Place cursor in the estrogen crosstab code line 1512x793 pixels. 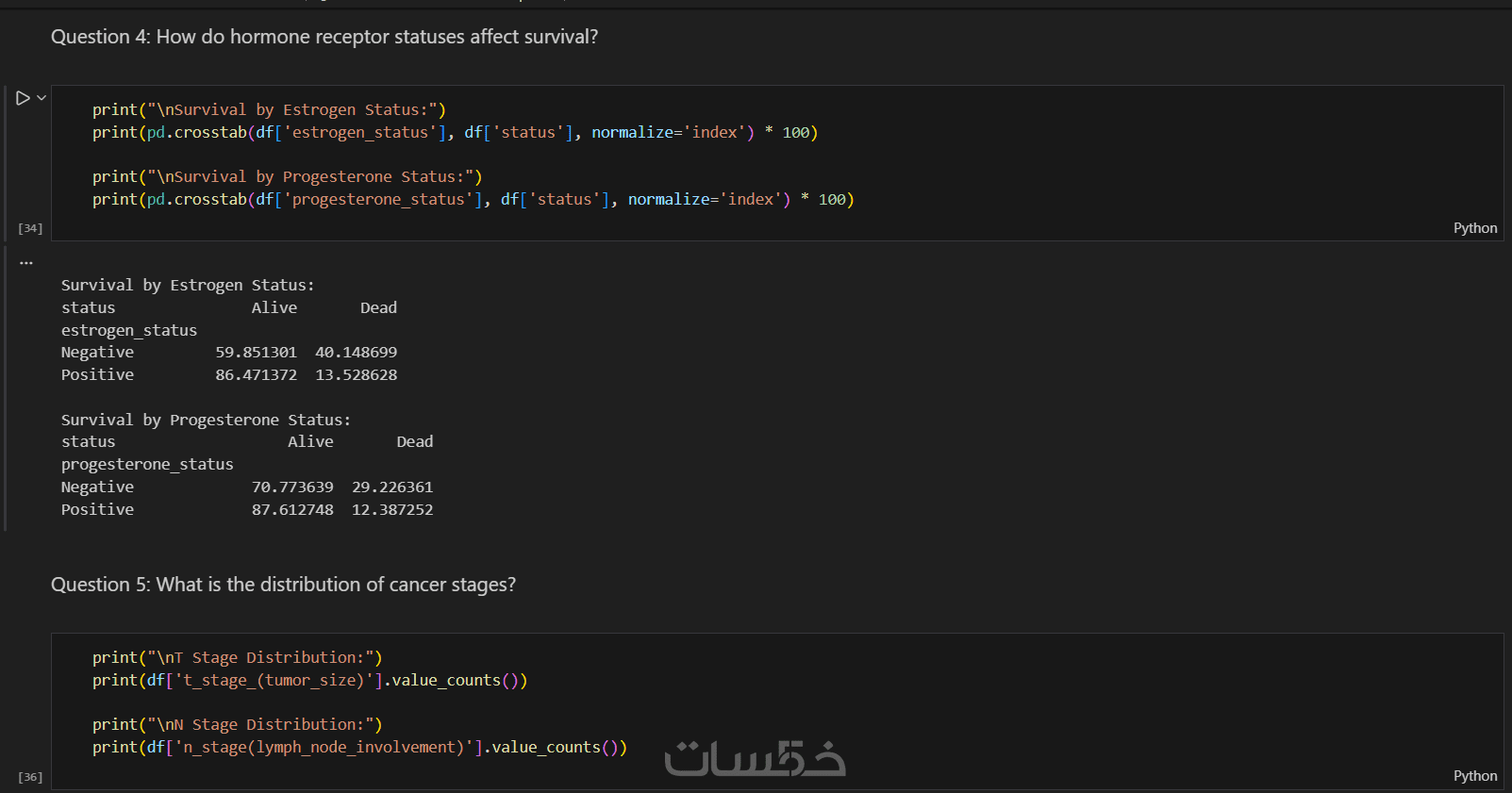[455, 133]
